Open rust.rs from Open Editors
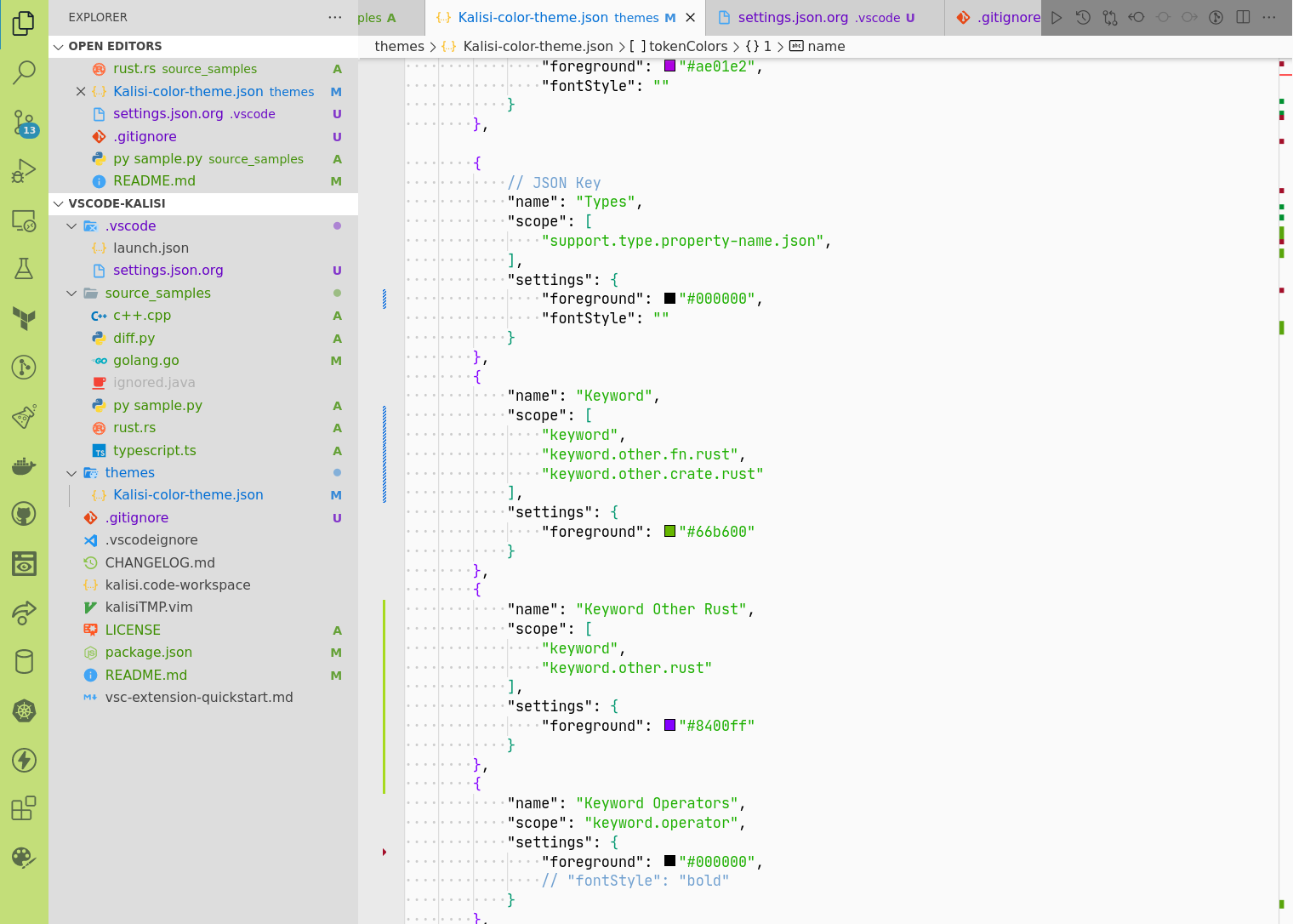The width and height of the screenshot is (1293, 924). [203, 69]
